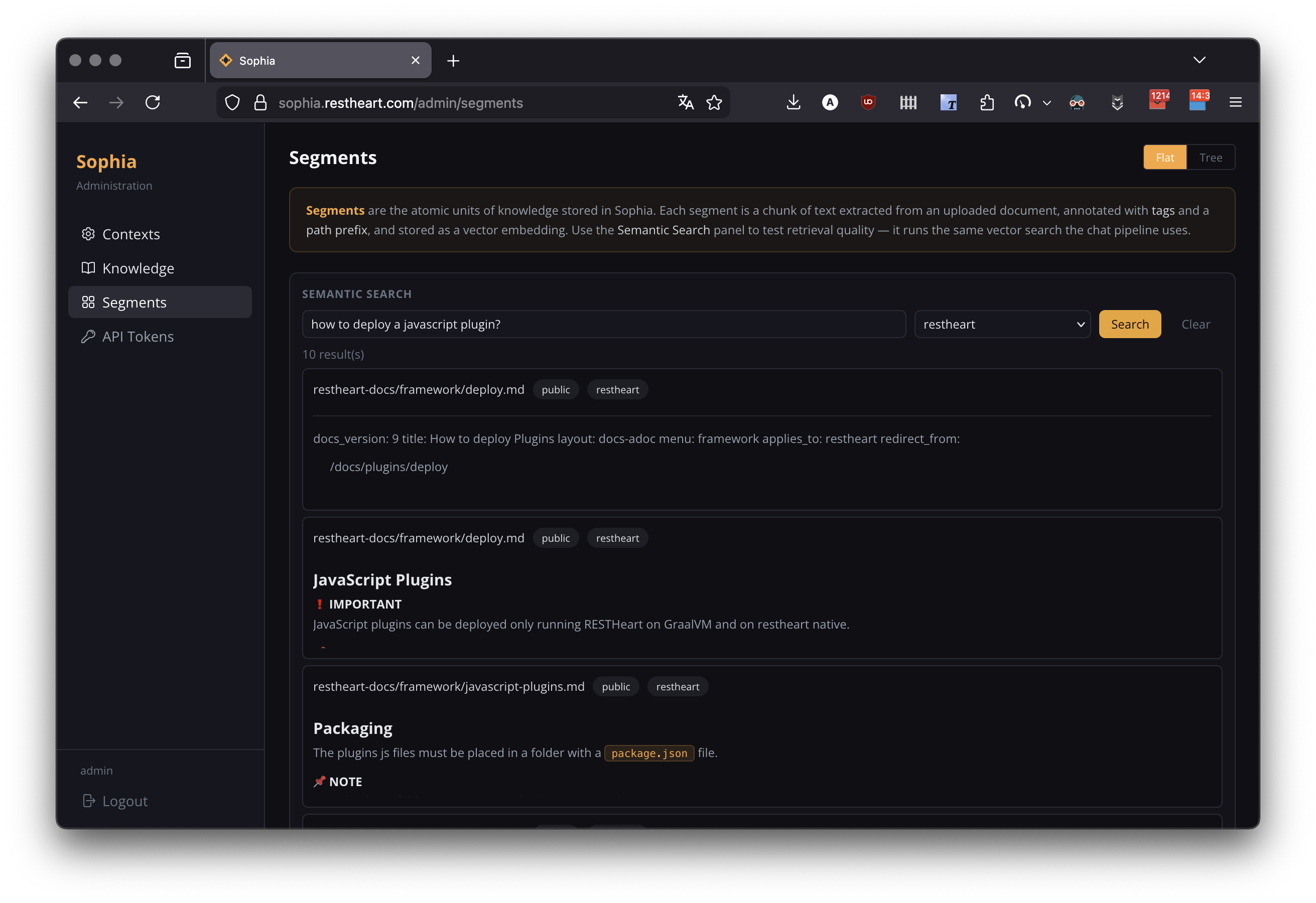This screenshot has height=903, width=1316.
Task: Click the Search button
Action: (1129, 324)
